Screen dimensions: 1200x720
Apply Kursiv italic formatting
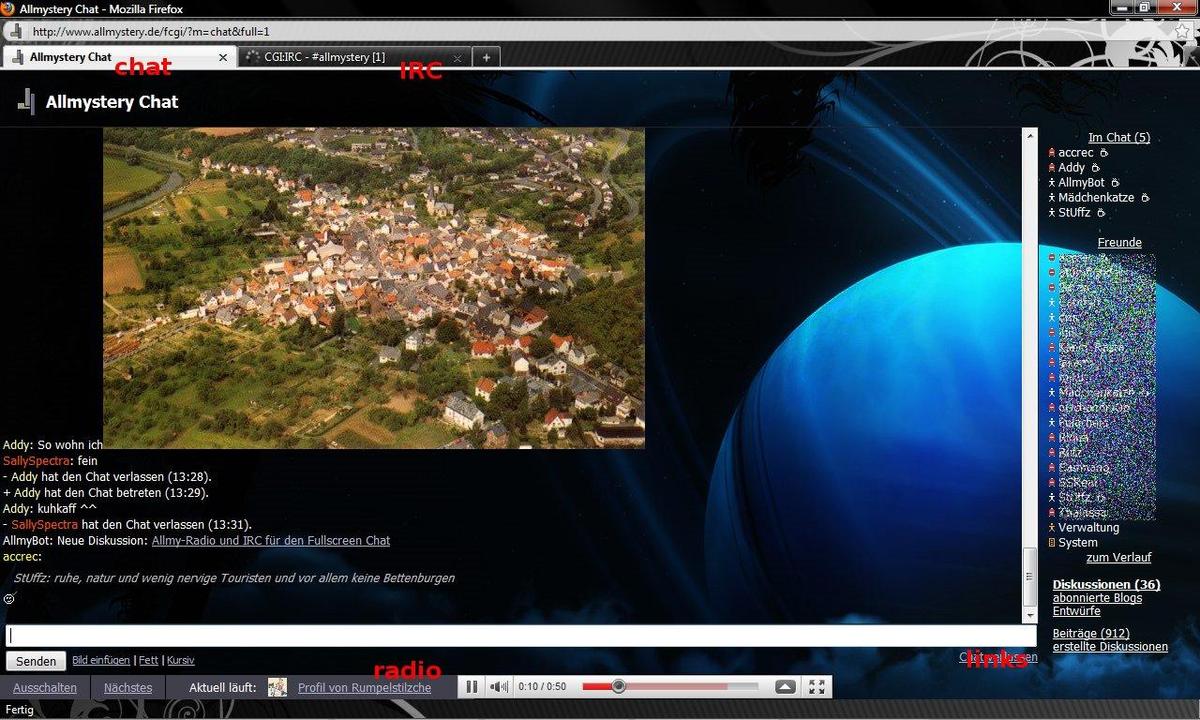pyautogui.click(x=180, y=661)
